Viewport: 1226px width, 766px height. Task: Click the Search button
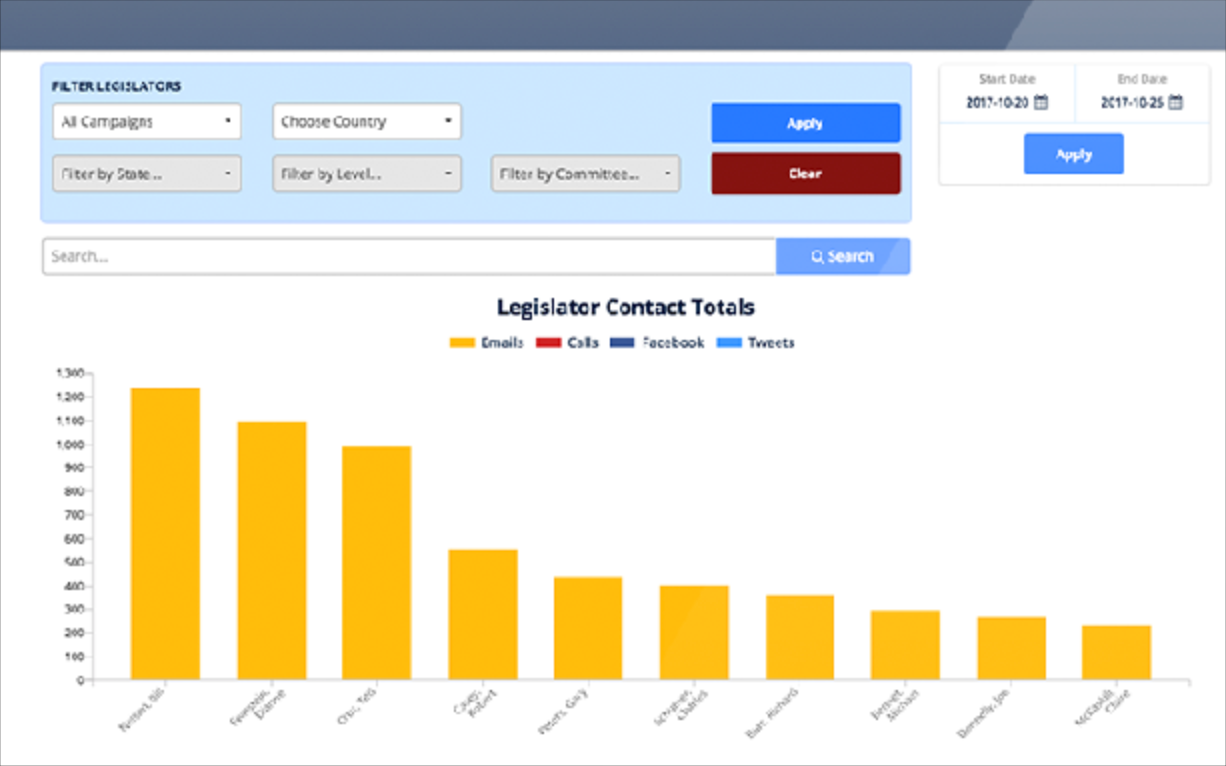tap(843, 256)
